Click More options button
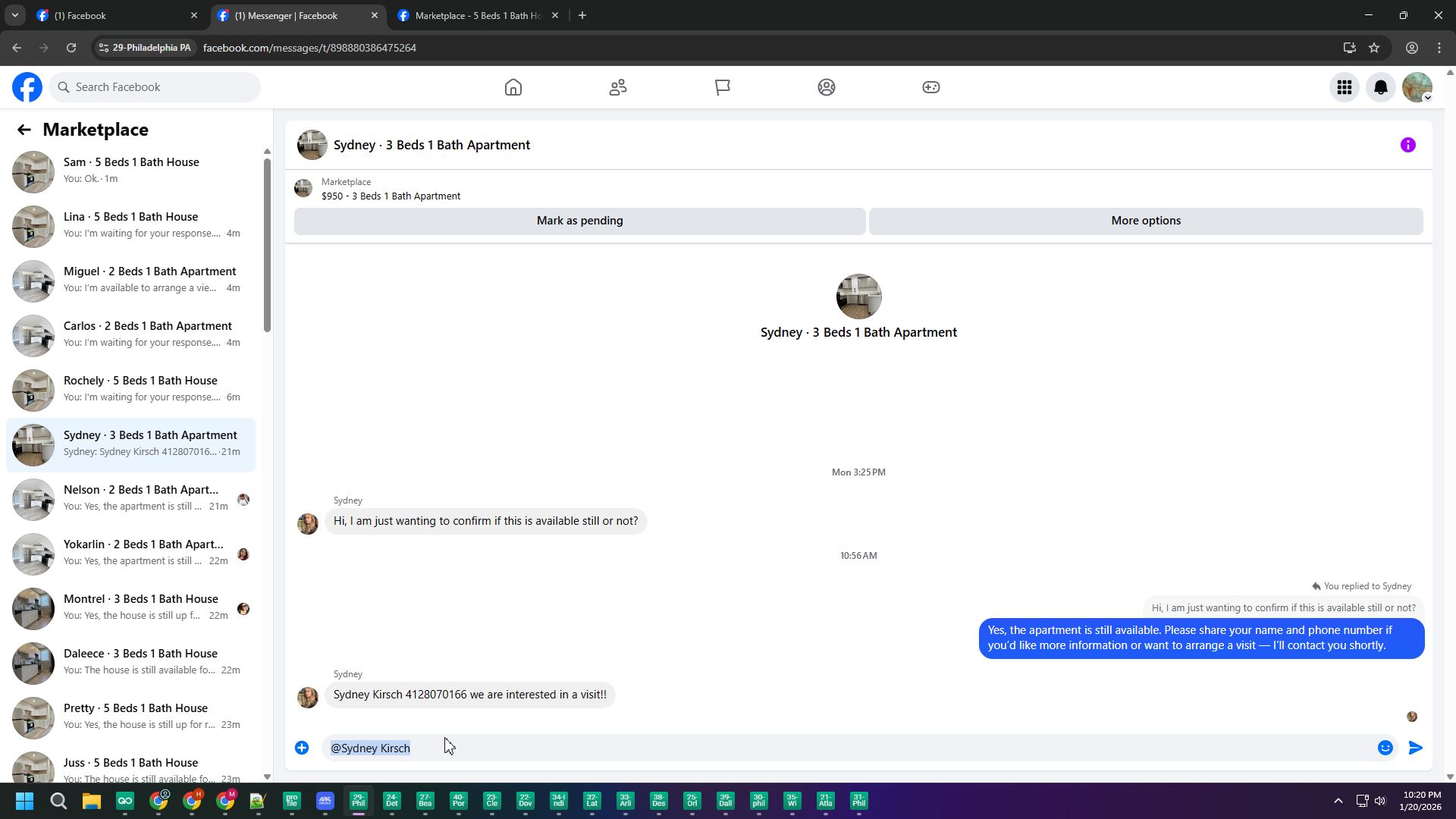The height and width of the screenshot is (819, 1456). pyautogui.click(x=1146, y=221)
